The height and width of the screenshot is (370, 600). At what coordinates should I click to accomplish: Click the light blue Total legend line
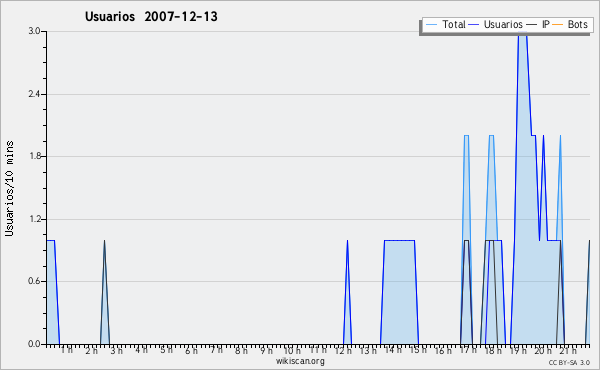click(431, 25)
